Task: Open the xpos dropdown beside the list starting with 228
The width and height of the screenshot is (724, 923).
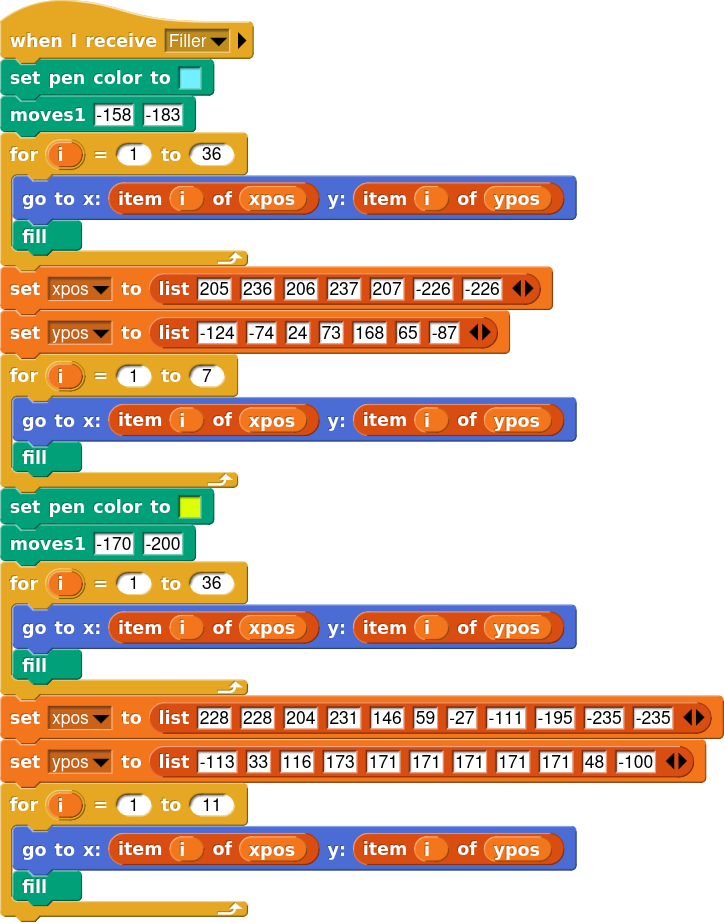Action: (x=79, y=718)
